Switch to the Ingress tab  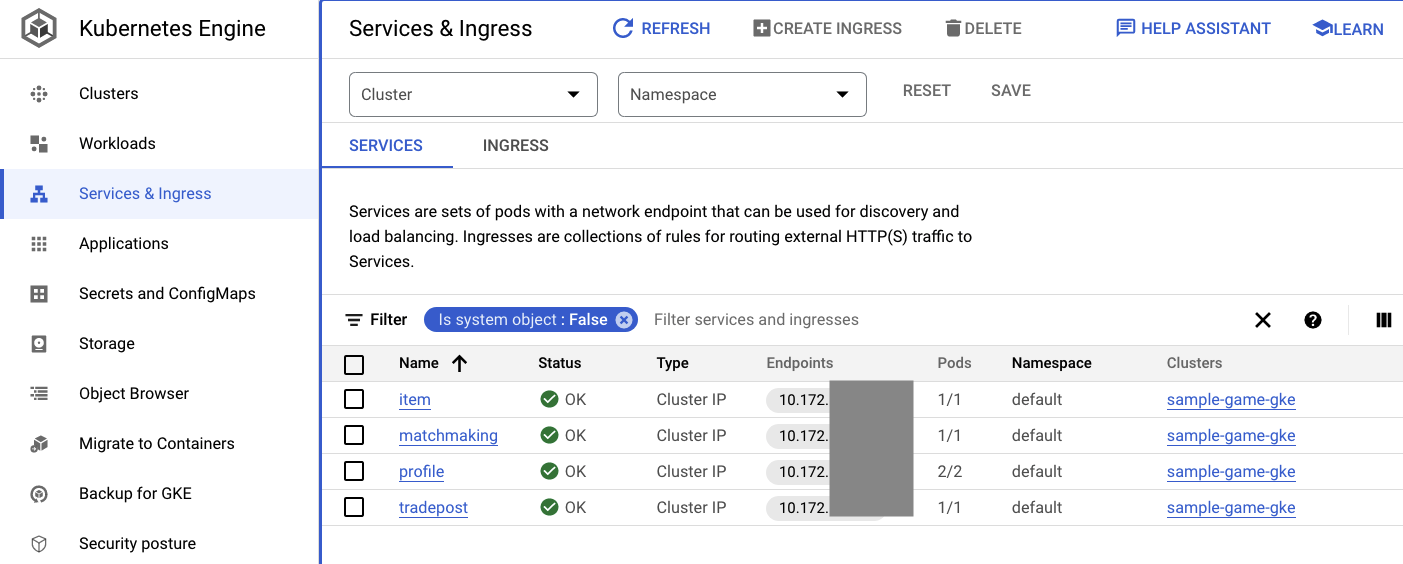(x=515, y=146)
